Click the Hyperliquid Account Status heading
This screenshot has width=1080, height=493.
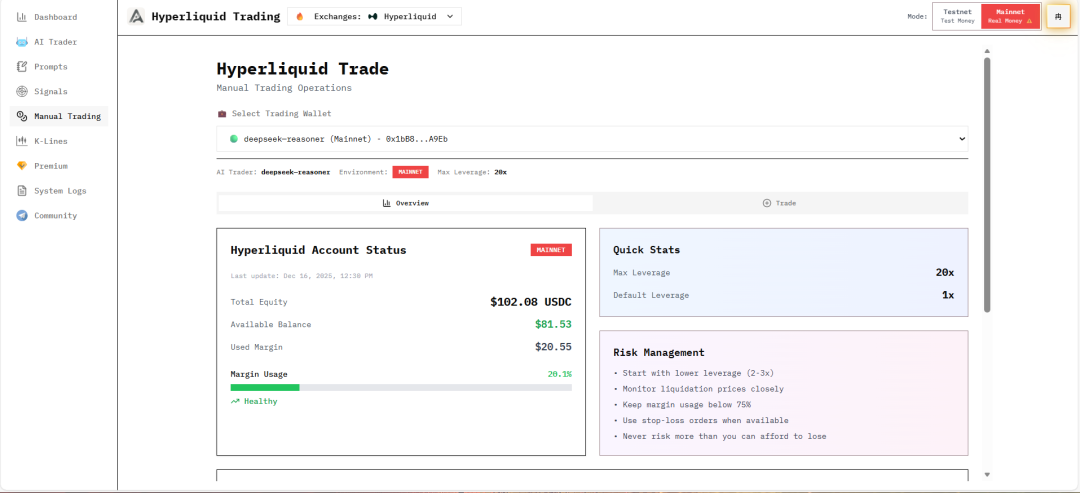tap(318, 250)
